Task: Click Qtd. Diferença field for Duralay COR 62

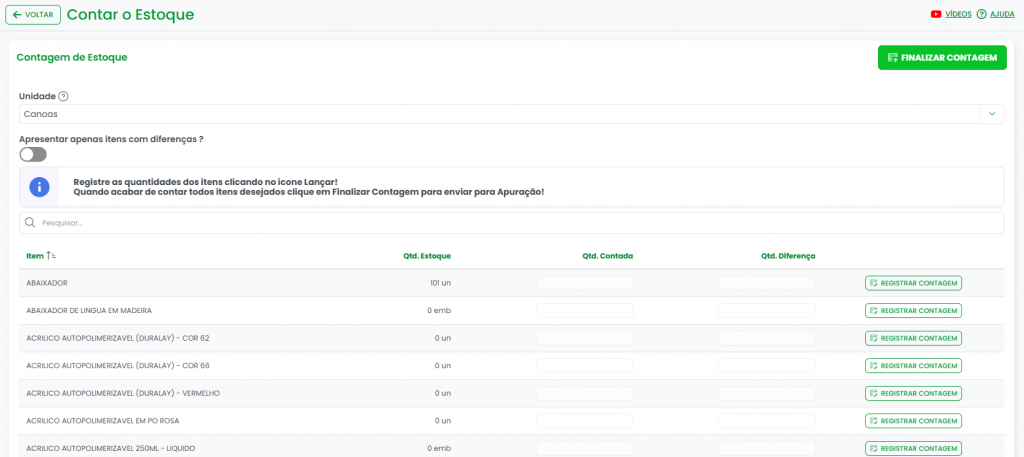Action: [766, 338]
